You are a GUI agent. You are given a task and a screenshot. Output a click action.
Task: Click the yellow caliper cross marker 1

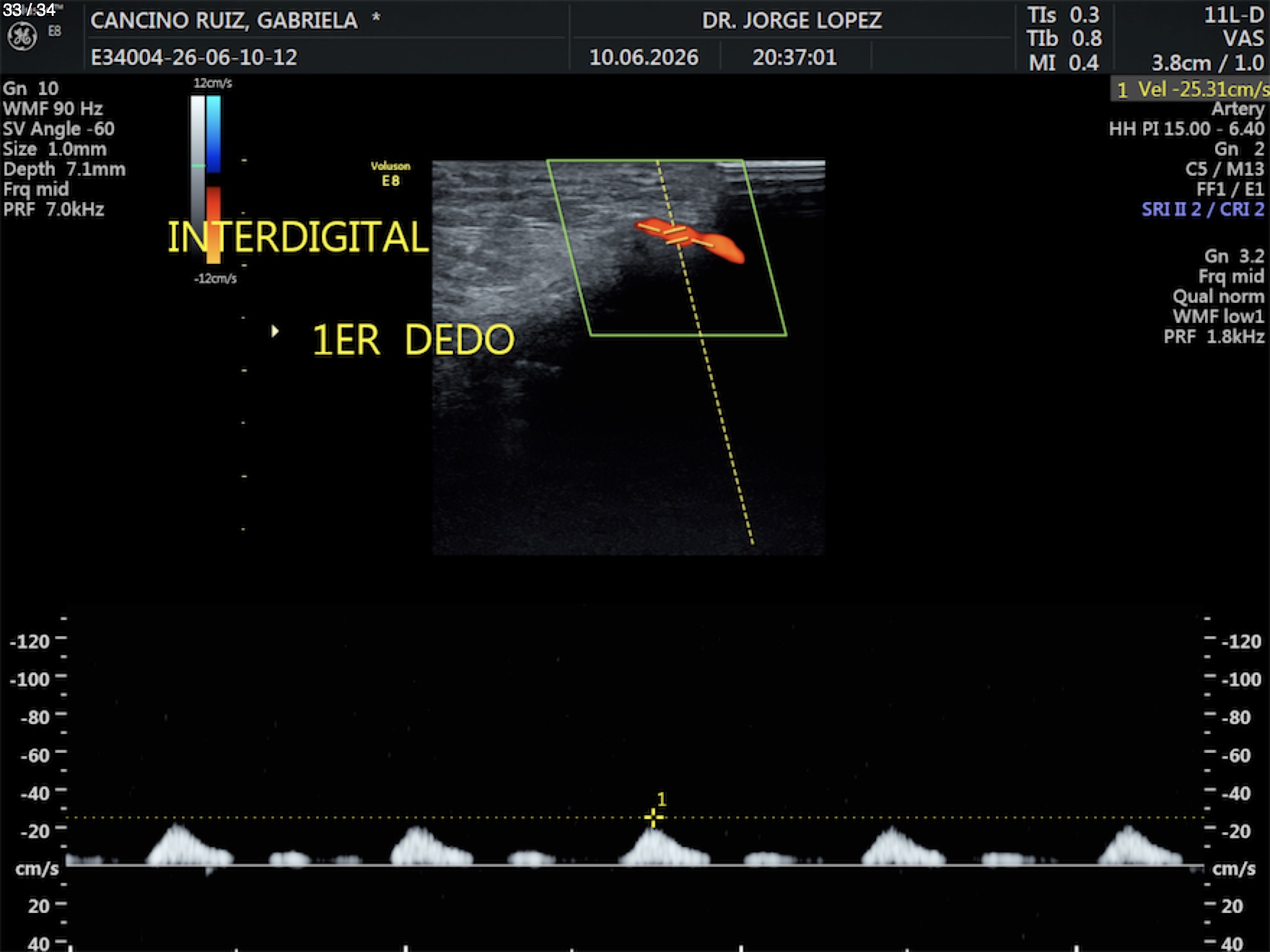653,817
